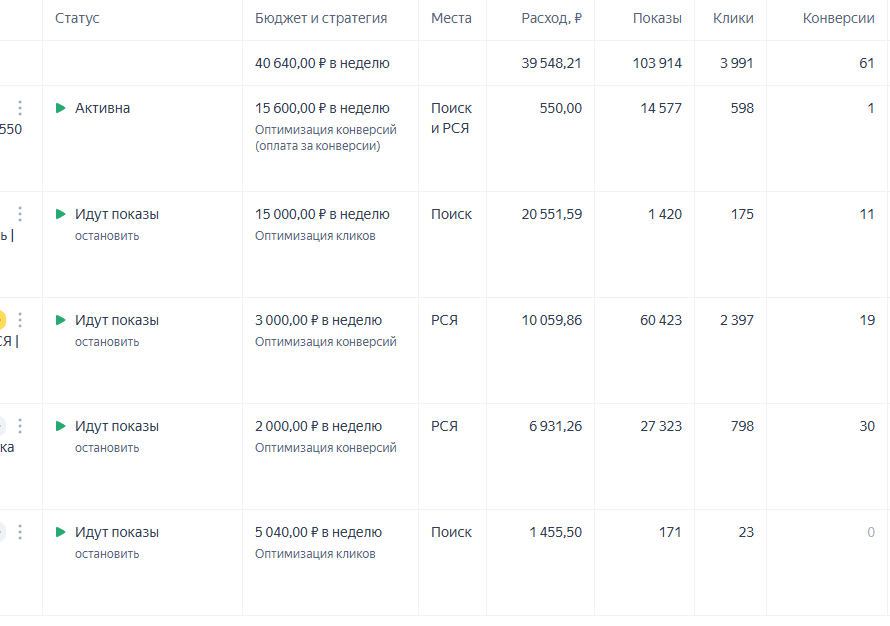890x626 pixels.
Task: Open the 3 000,00 ₽ weekly budget settings
Action: [x=318, y=320]
